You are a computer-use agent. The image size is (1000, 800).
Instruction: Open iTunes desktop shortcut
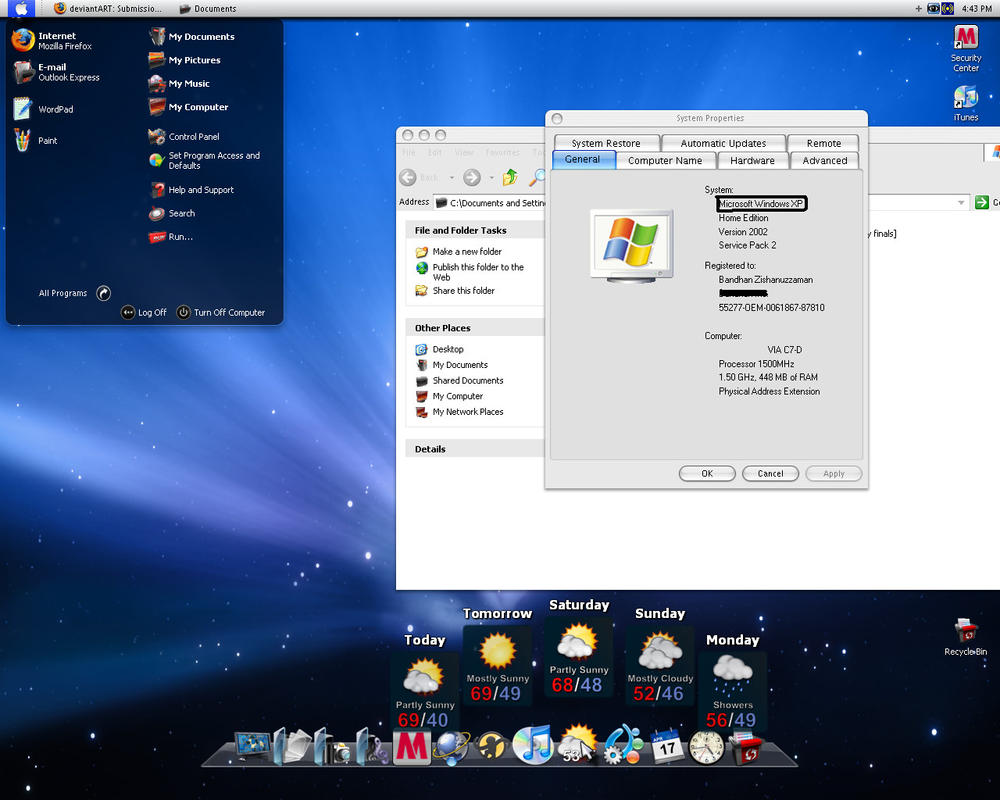[966, 103]
